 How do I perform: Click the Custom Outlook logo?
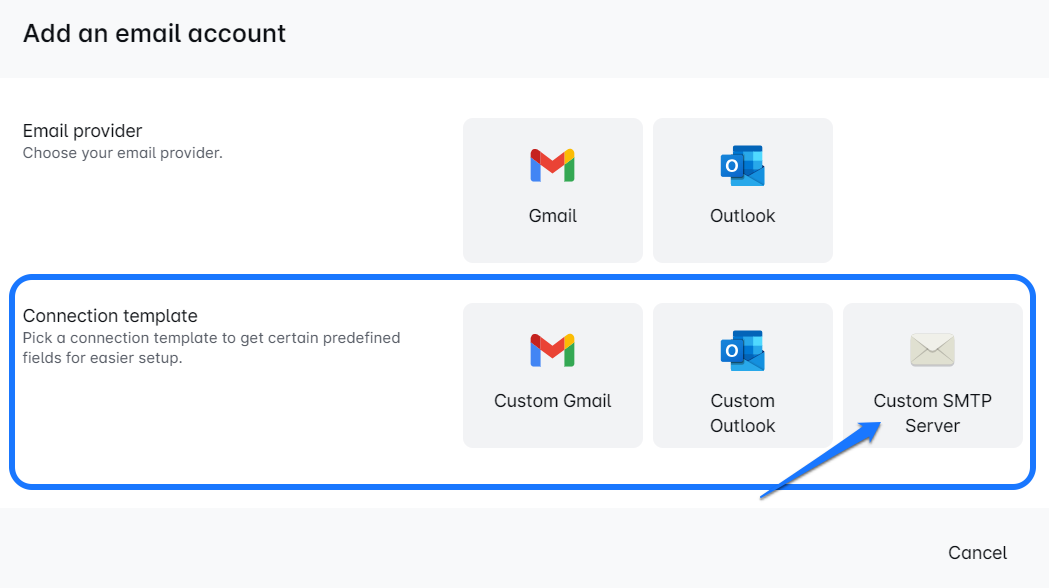tap(742, 350)
